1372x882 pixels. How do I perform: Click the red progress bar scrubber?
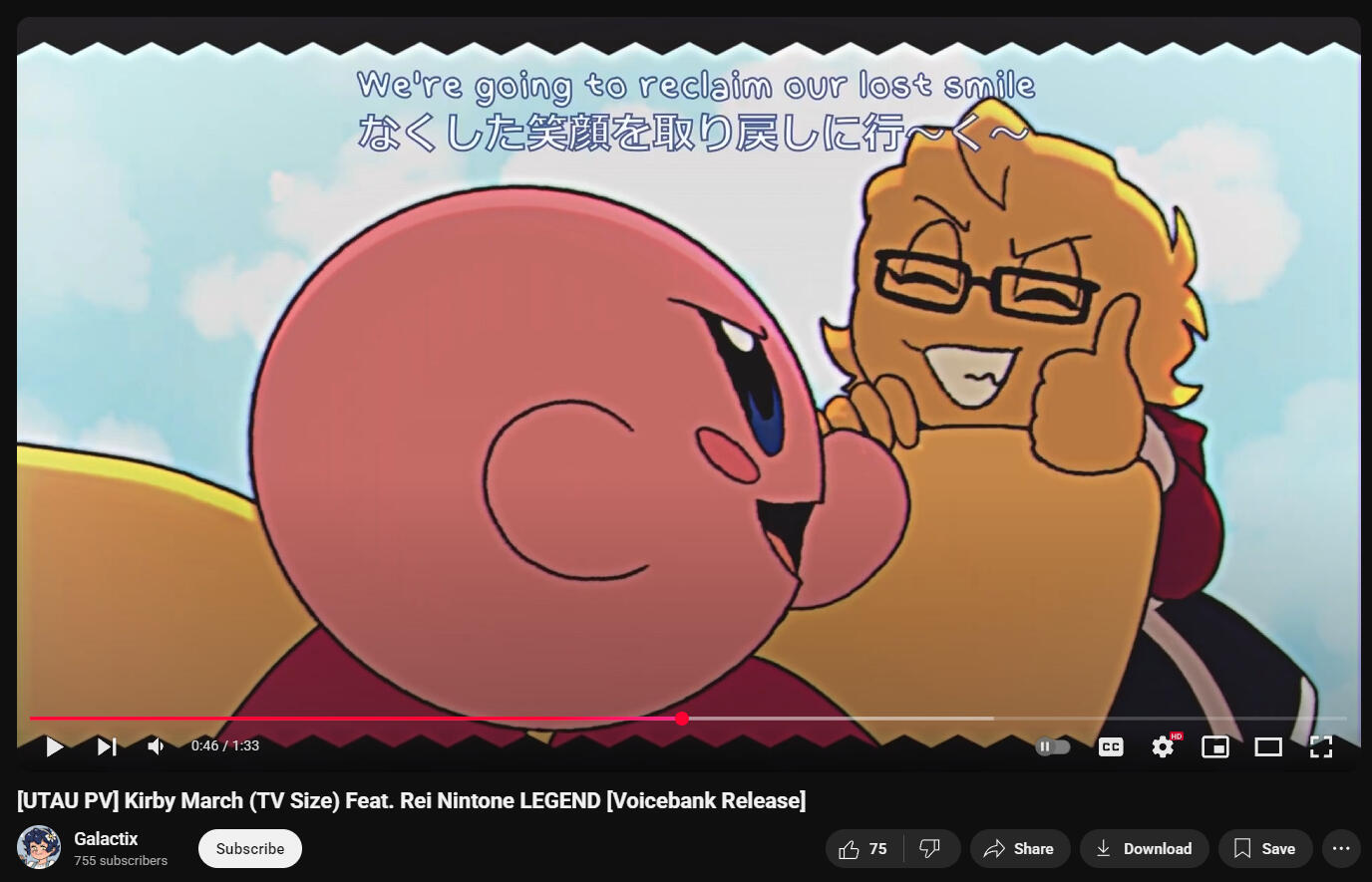[x=682, y=719]
